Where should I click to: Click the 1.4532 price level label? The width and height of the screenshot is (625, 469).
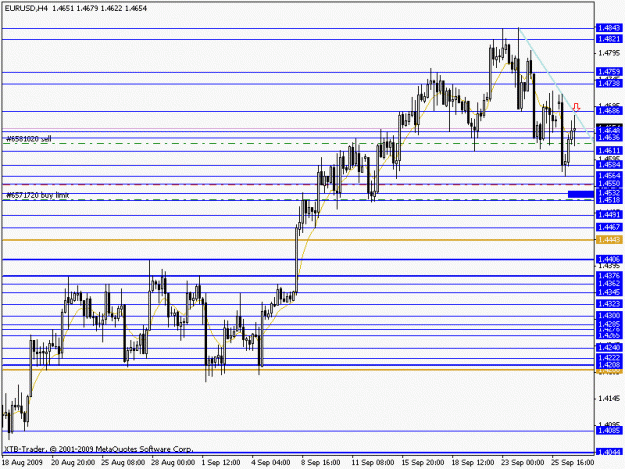[x=609, y=193]
